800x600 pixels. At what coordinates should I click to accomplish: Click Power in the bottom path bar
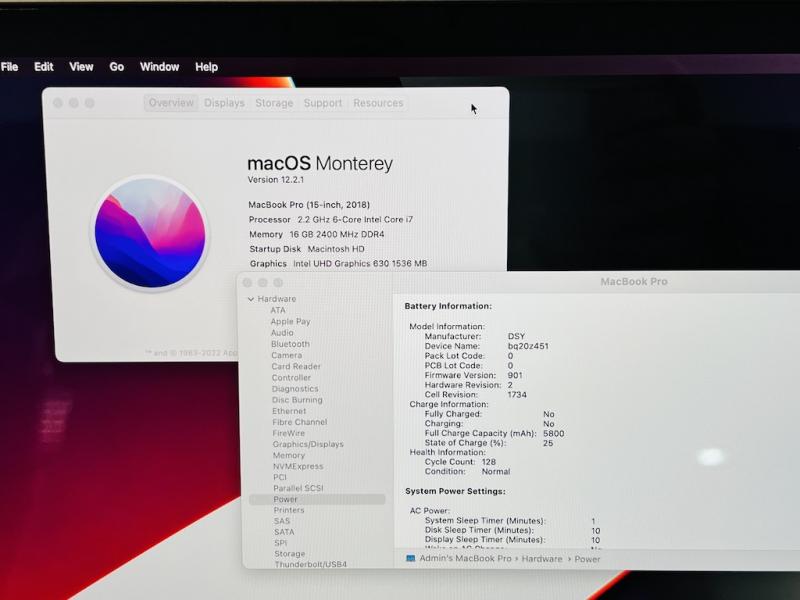[x=587, y=559]
